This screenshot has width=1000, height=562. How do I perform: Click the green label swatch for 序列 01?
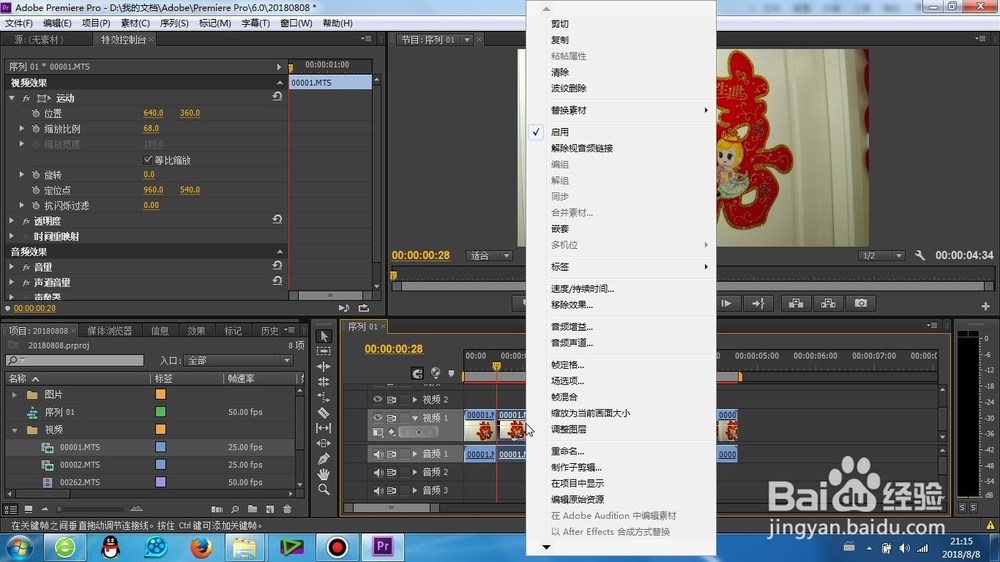[161, 412]
